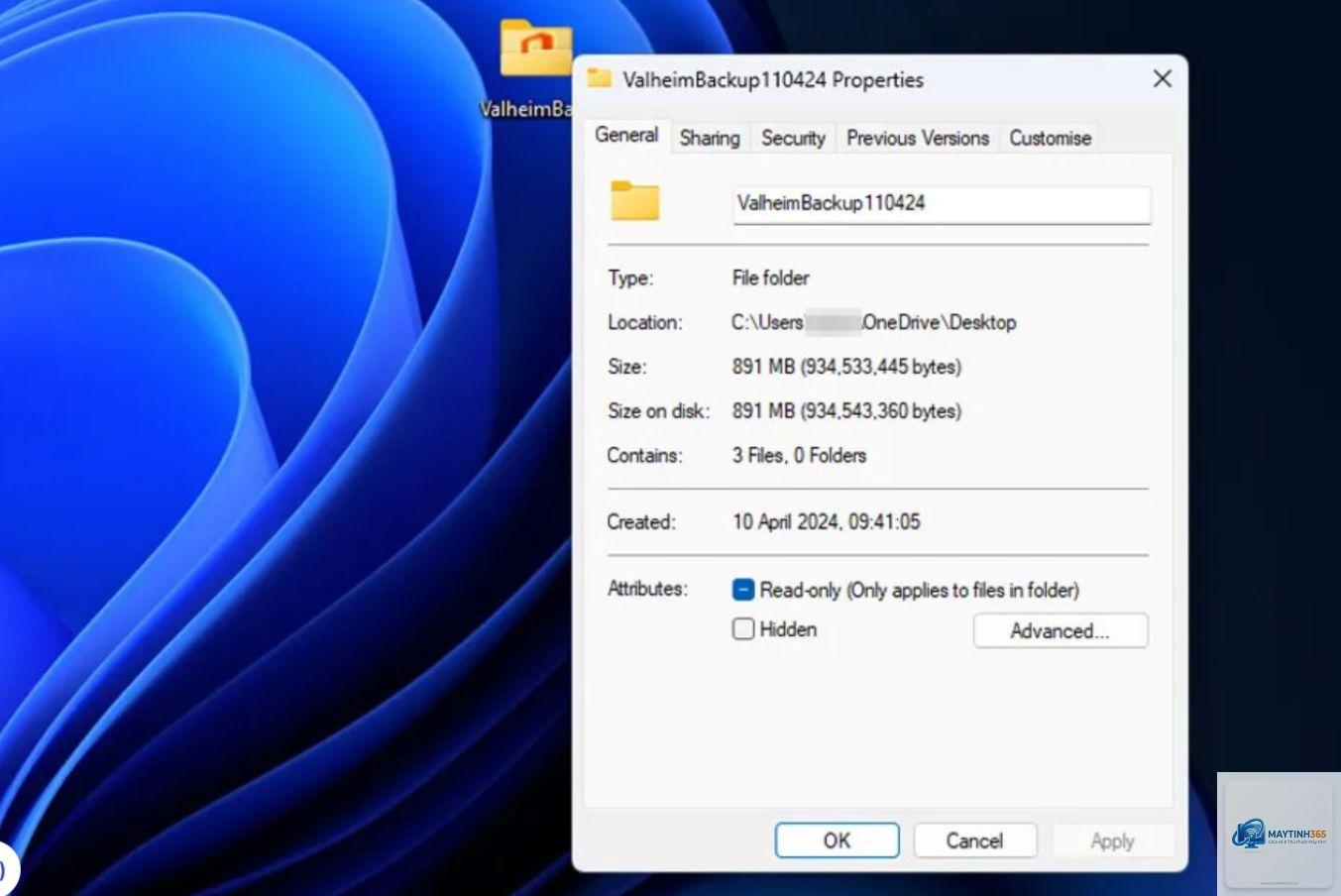Image resolution: width=1341 pixels, height=896 pixels.
Task: Click the Created date 10 April 2024
Action: coord(826,521)
